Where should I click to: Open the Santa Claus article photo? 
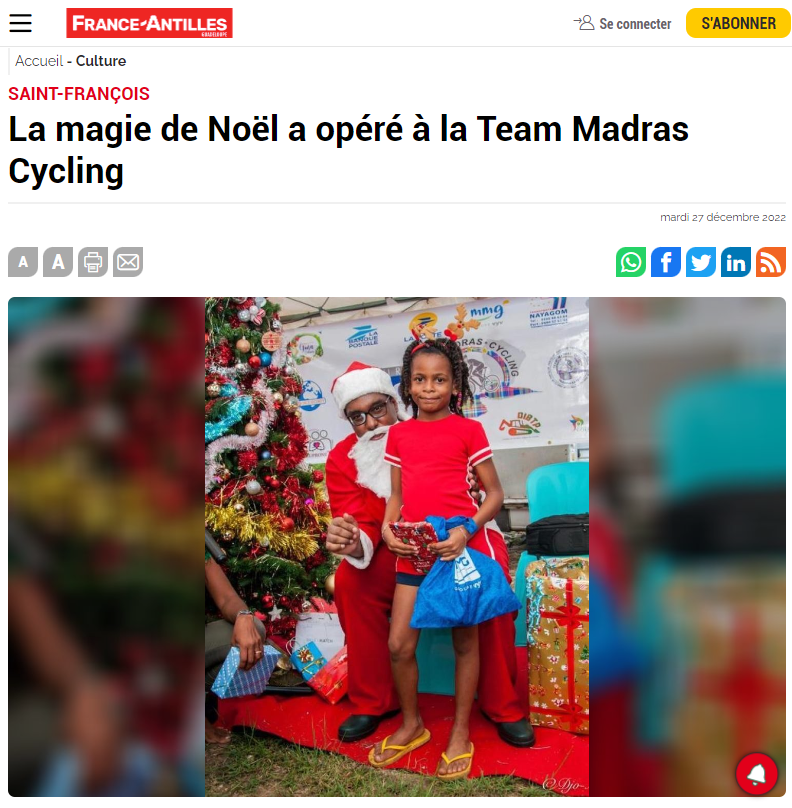coord(397,547)
